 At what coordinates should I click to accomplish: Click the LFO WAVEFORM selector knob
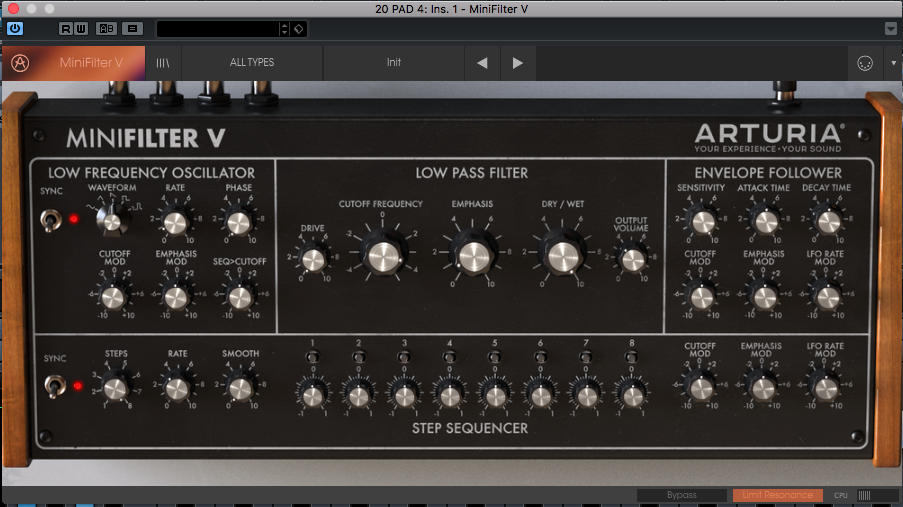tap(112, 221)
